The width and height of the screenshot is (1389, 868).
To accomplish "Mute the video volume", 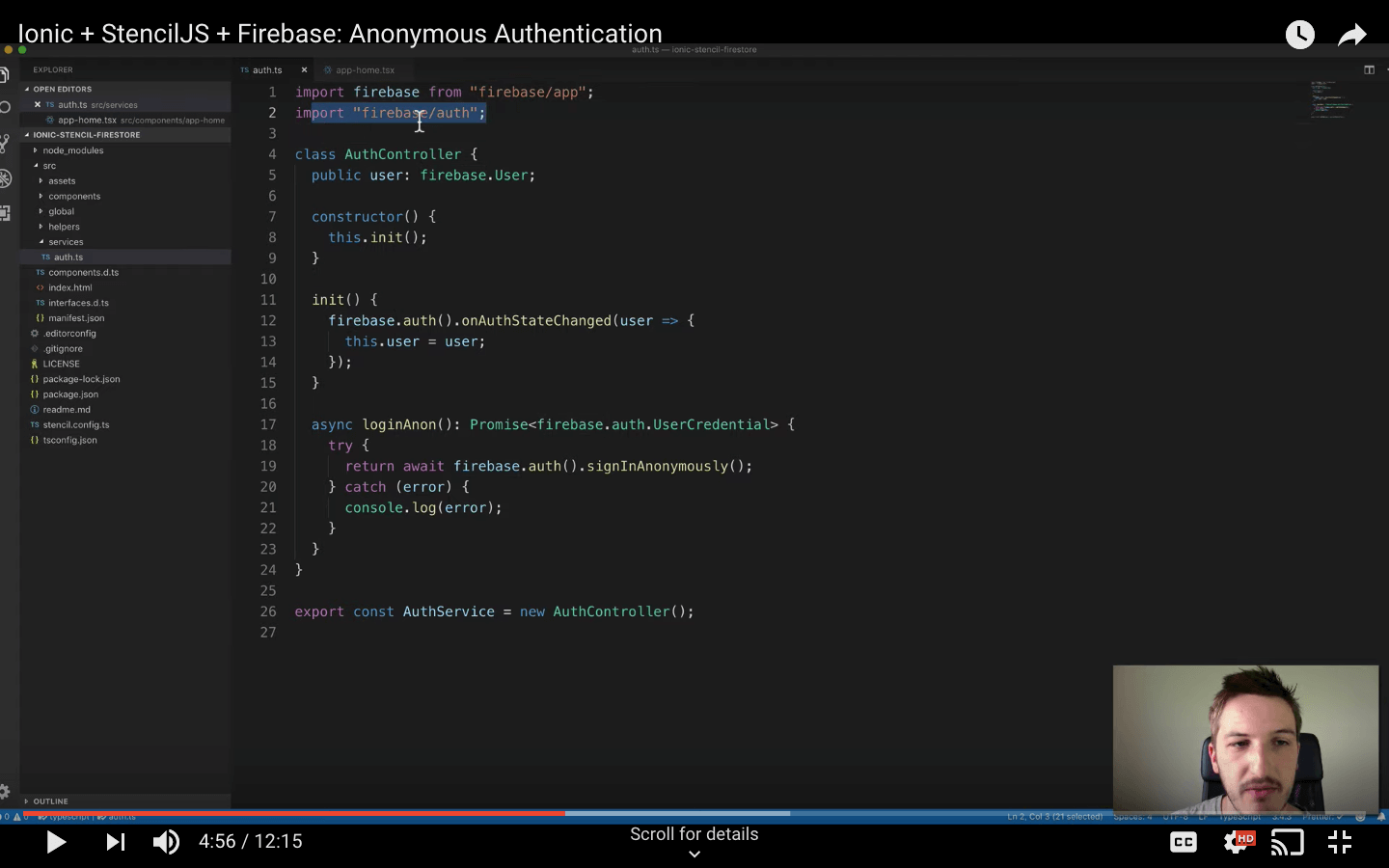I will click(x=166, y=842).
